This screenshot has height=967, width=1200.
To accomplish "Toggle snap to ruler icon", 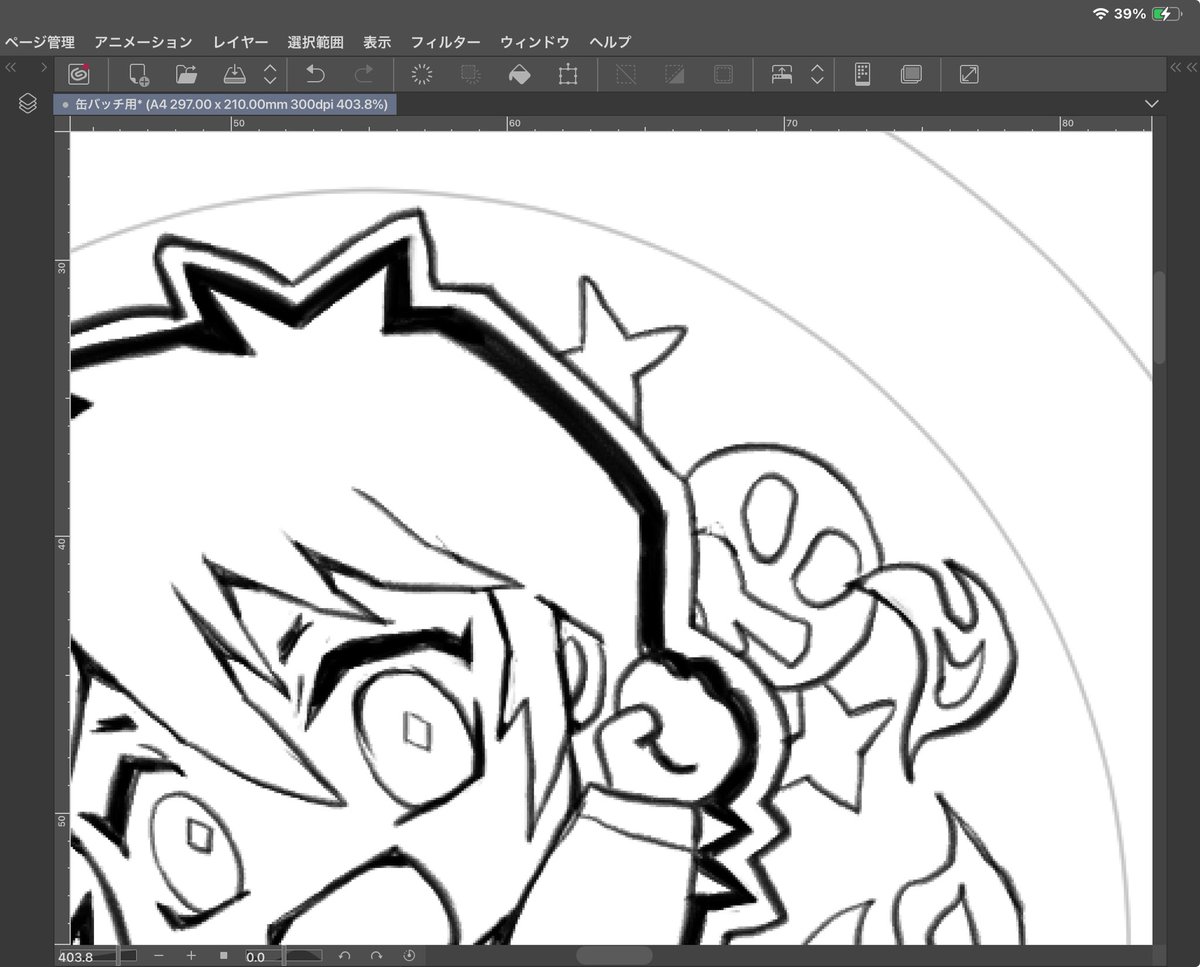I will point(782,74).
